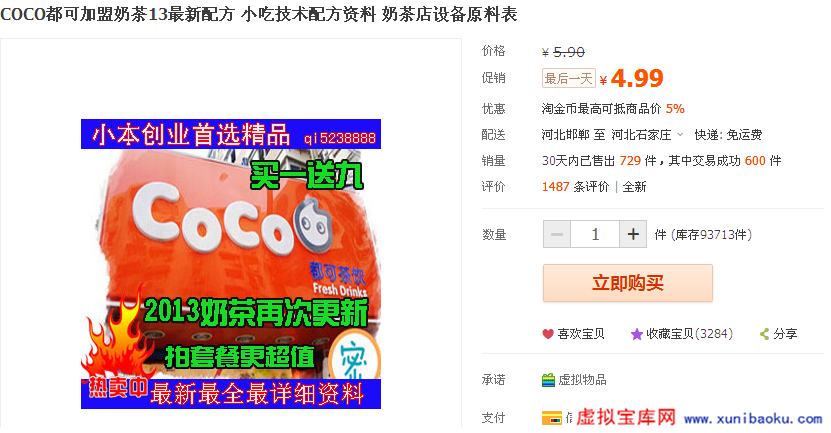Click the quantity input field showing 1

pyautogui.click(x=595, y=234)
